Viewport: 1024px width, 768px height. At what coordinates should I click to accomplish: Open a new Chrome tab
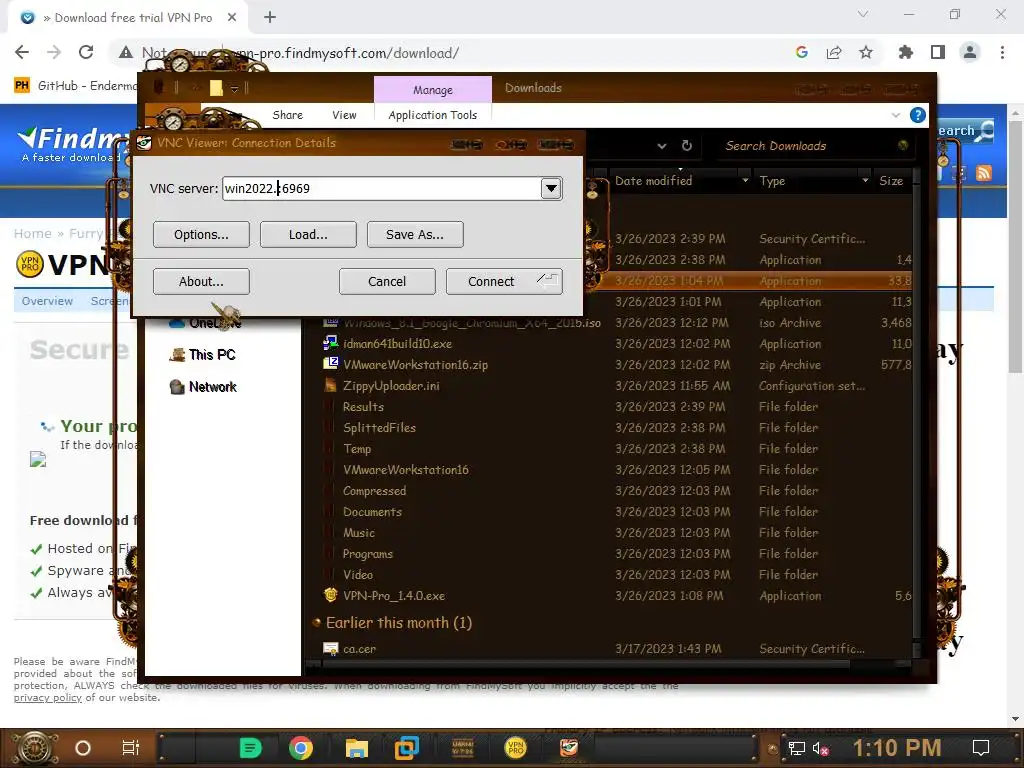pyautogui.click(x=270, y=18)
